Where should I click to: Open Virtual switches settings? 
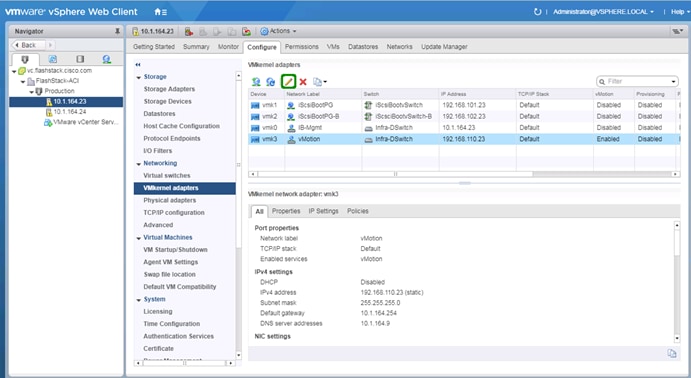[x=167, y=175]
